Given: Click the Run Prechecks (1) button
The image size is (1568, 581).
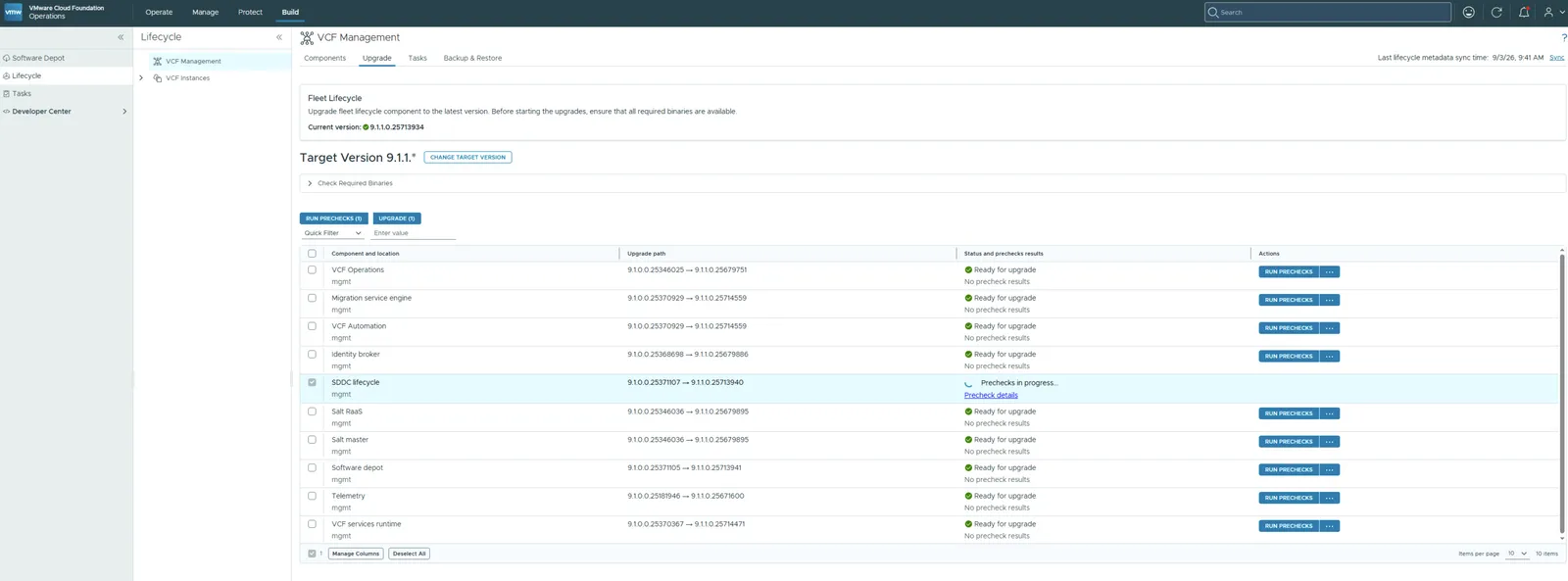Looking at the screenshot, I should pos(333,218).
